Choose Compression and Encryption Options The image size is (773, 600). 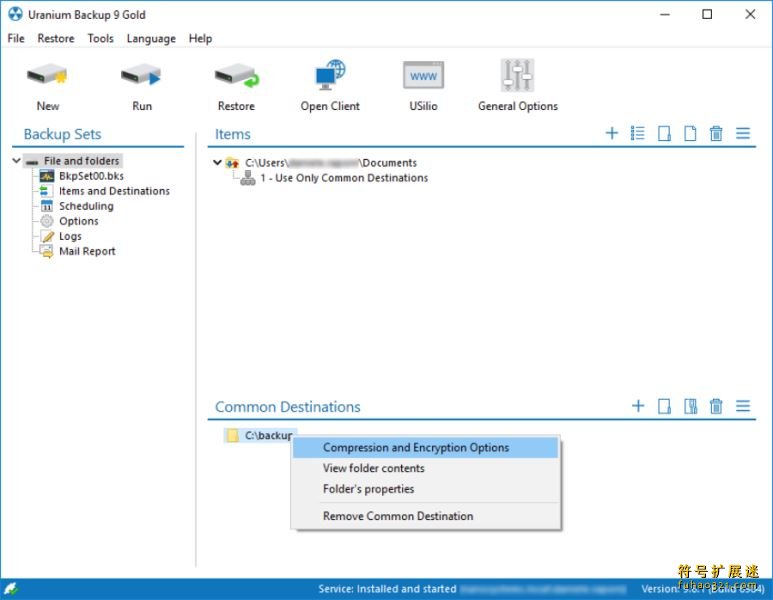pos(425,448)
